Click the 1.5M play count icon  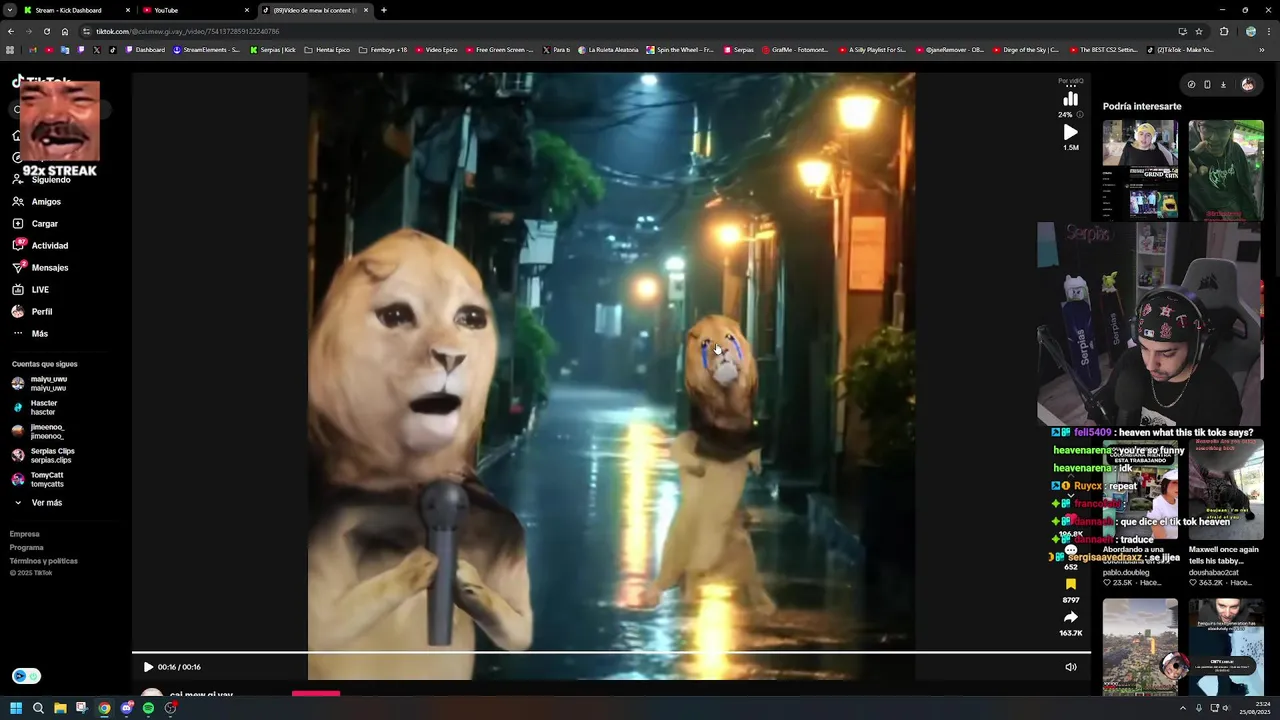tap(1071, 132)
